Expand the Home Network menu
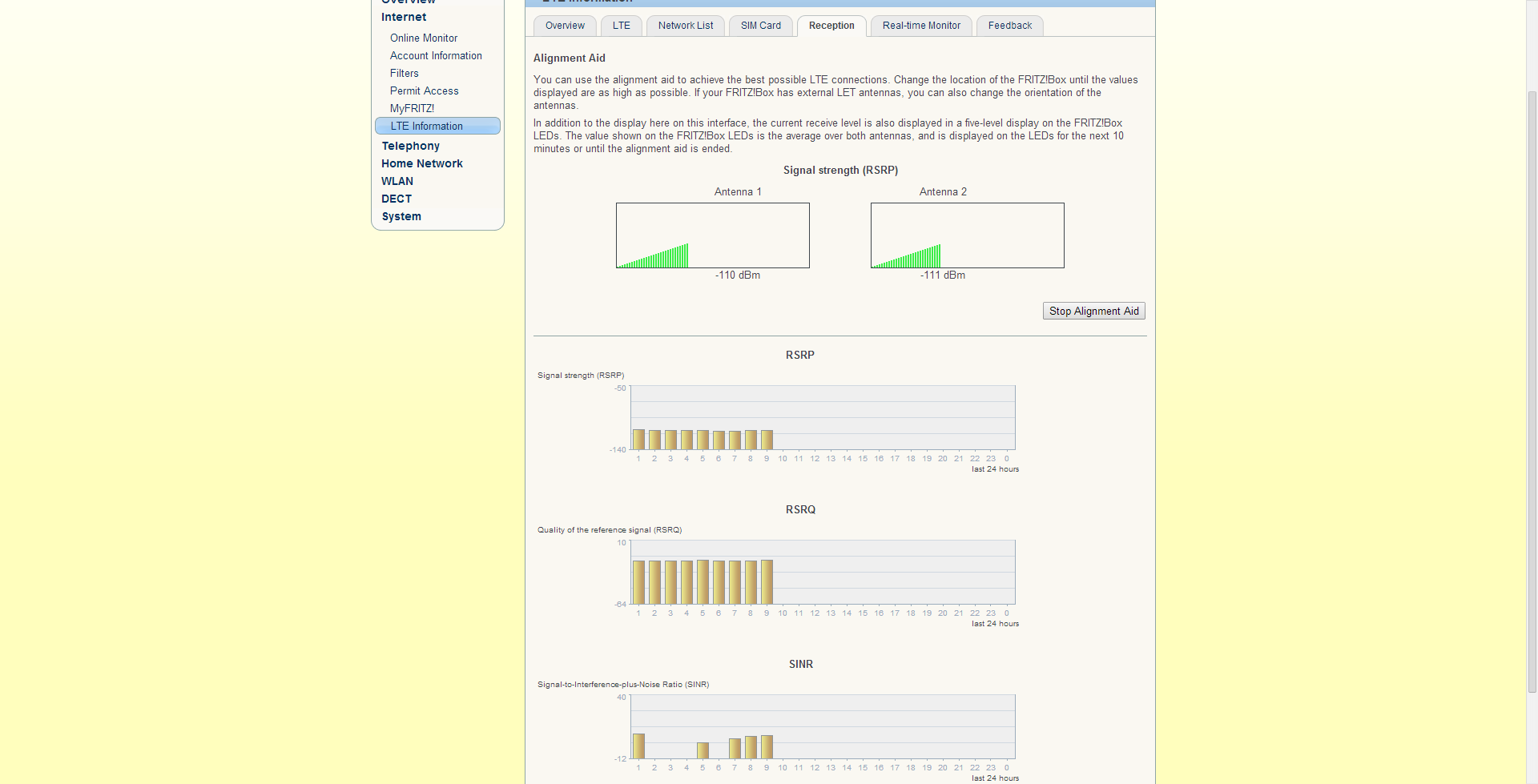This screenshot has width=1538, height=784. pyautogui.click(x=421, y=163)
